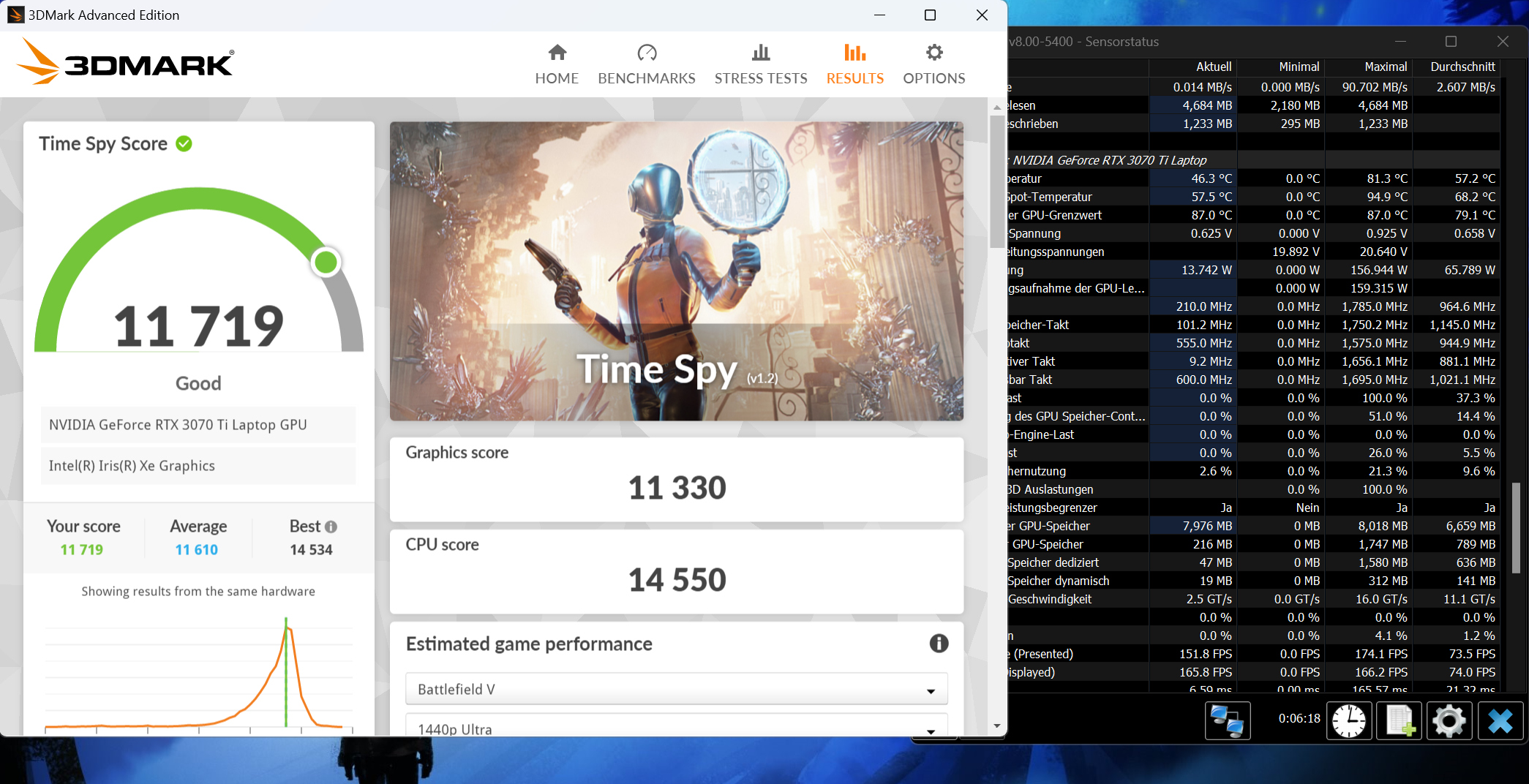Open the STRESS TESTS tab

[761, 64]
